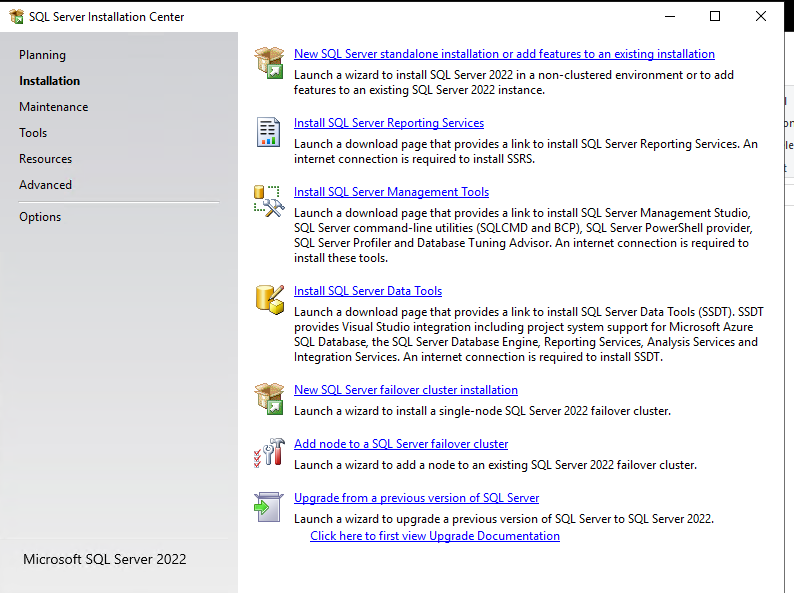The height and width of the screenshot is (593, 794).
Task: Click the add node checklist tools icon
Action: pyautogui.click(x=269, y=452)
